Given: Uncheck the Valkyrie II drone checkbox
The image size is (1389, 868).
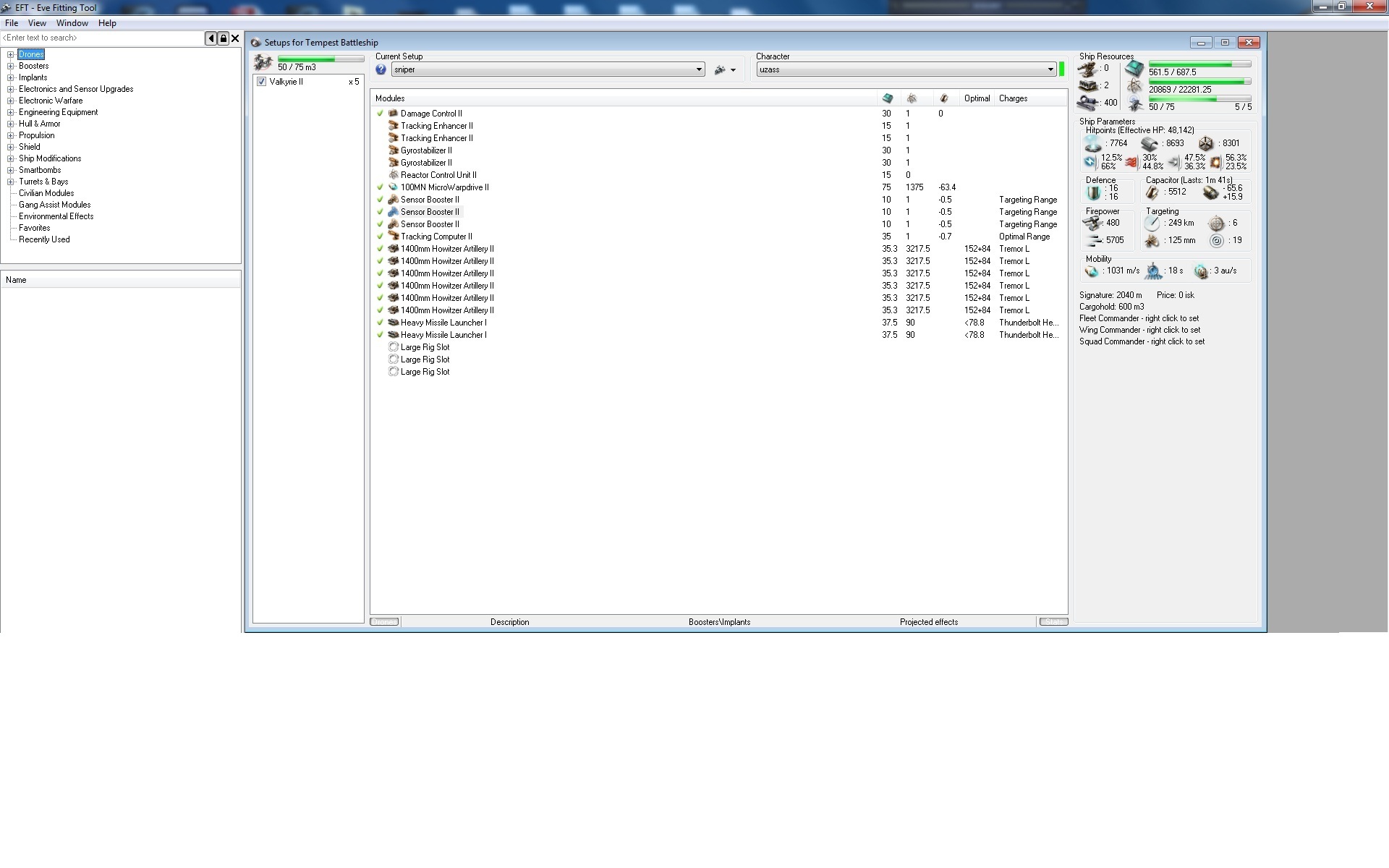Looking at the screenshot, I should [261, 82].
